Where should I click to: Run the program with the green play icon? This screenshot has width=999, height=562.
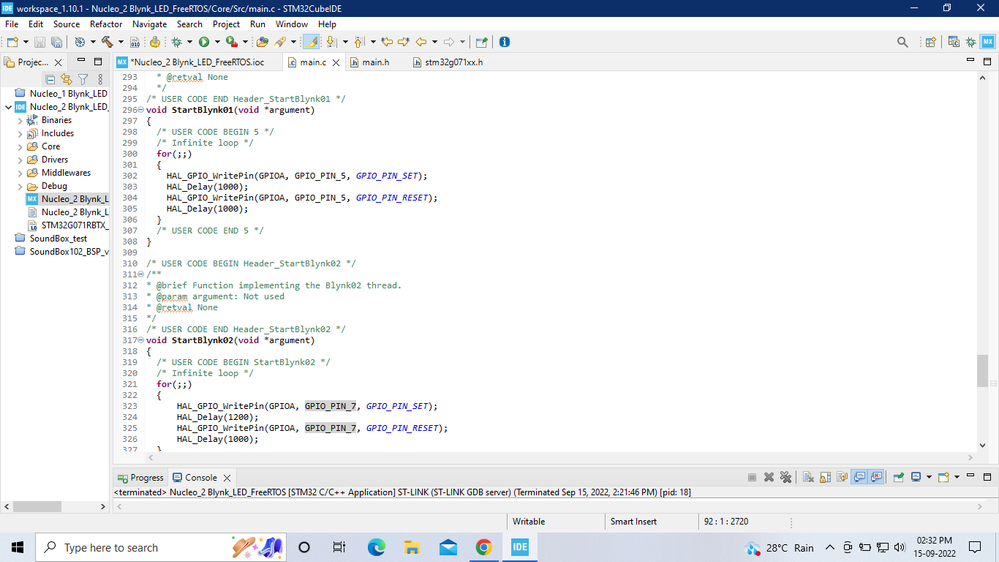click(x=204, y=42)
